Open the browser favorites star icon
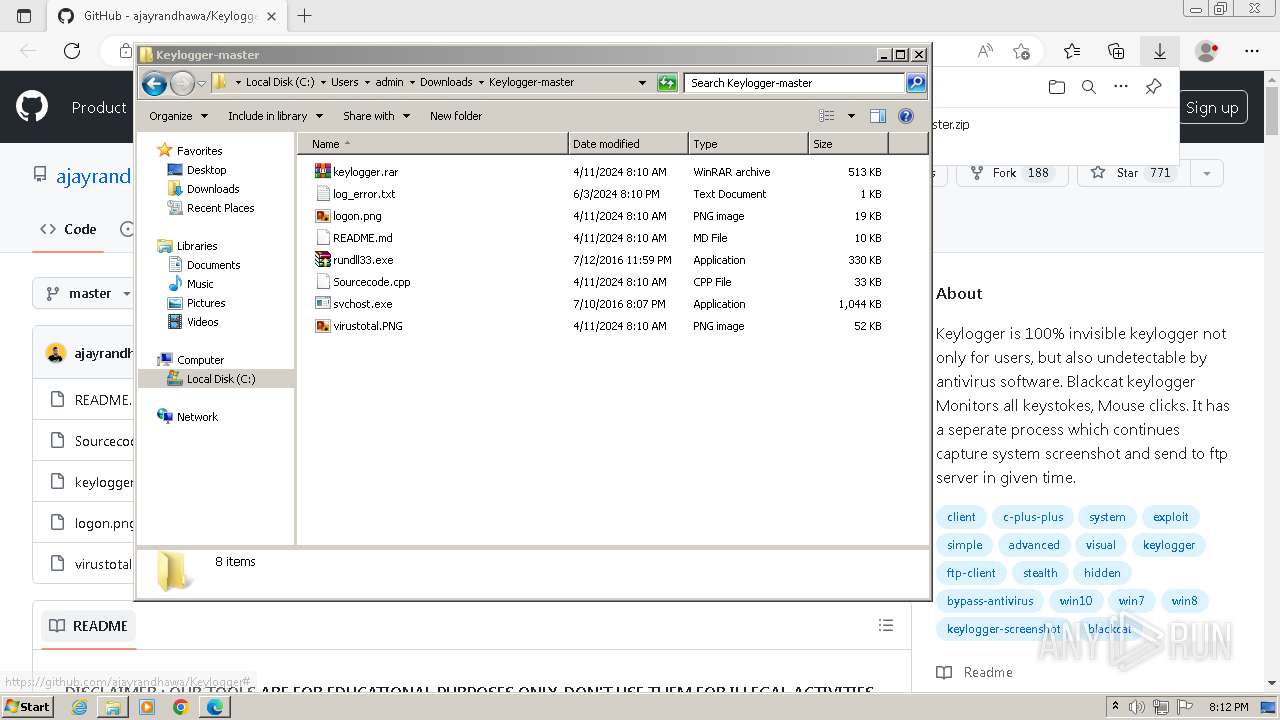The width and height of the screenshot is (1280, 720). (1072, 51)
